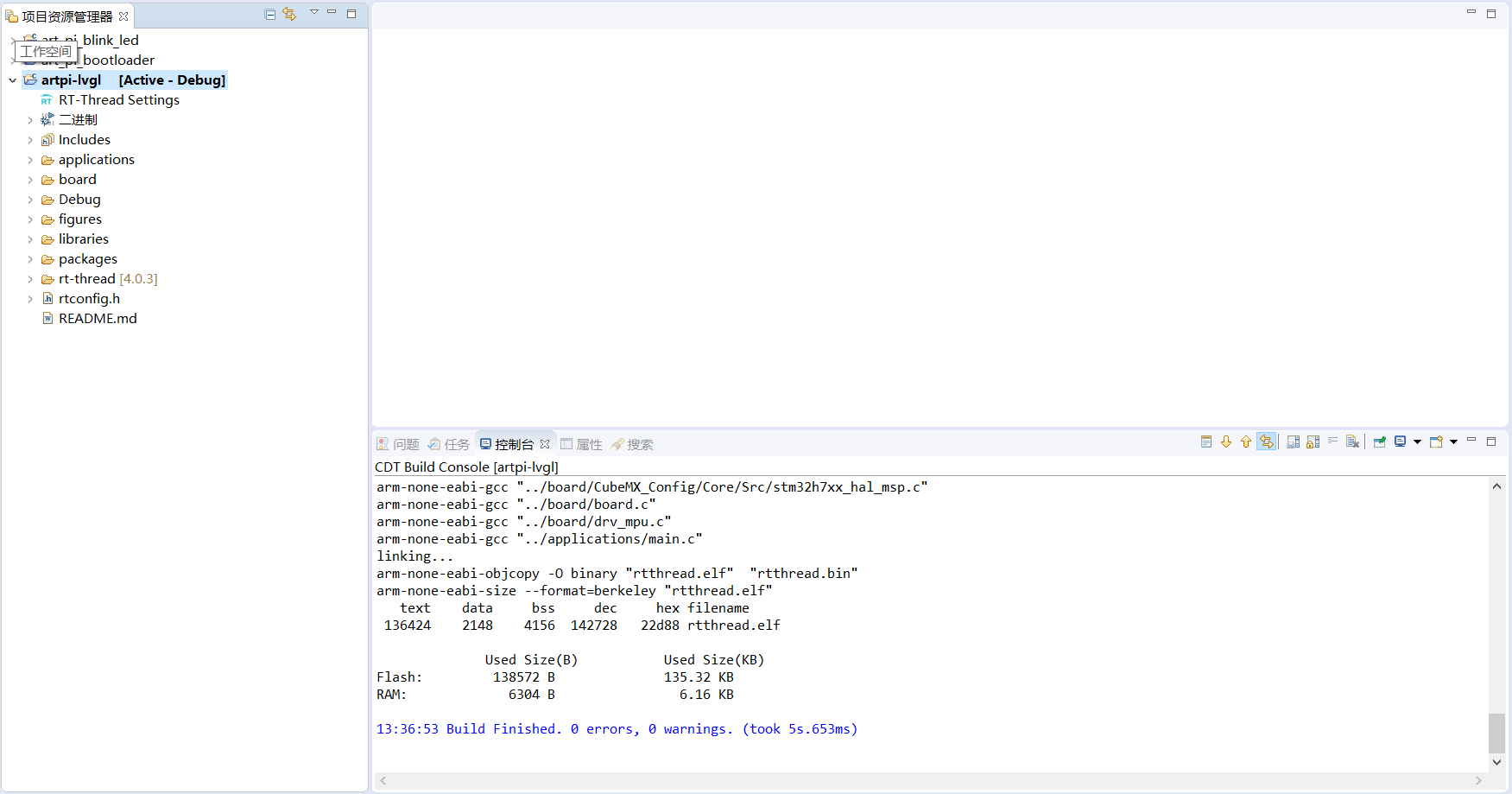
Task: Clear the console output
Action: [x=1352, y=441]
